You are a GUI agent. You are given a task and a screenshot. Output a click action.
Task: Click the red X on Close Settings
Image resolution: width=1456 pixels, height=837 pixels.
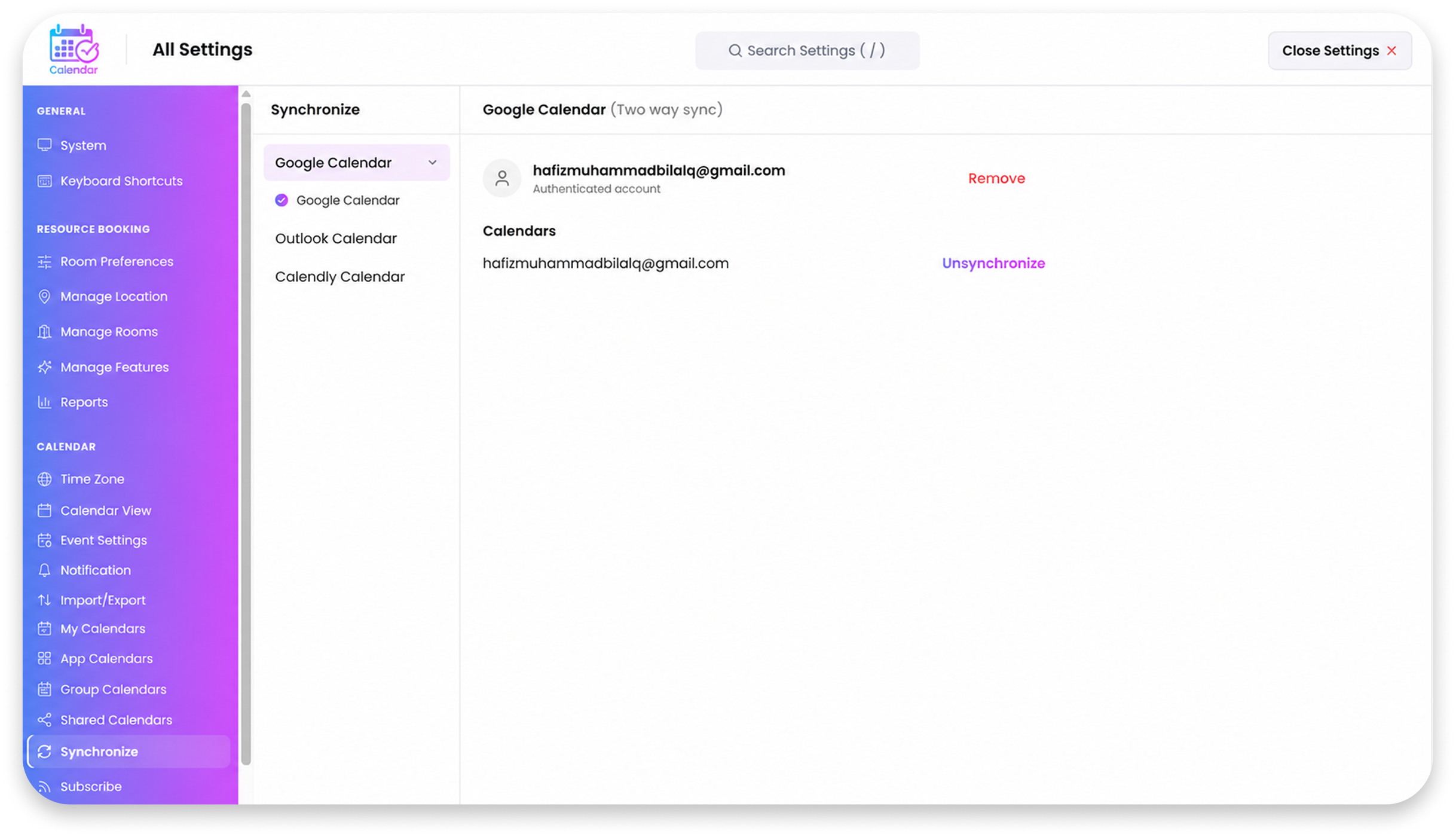1392,51
